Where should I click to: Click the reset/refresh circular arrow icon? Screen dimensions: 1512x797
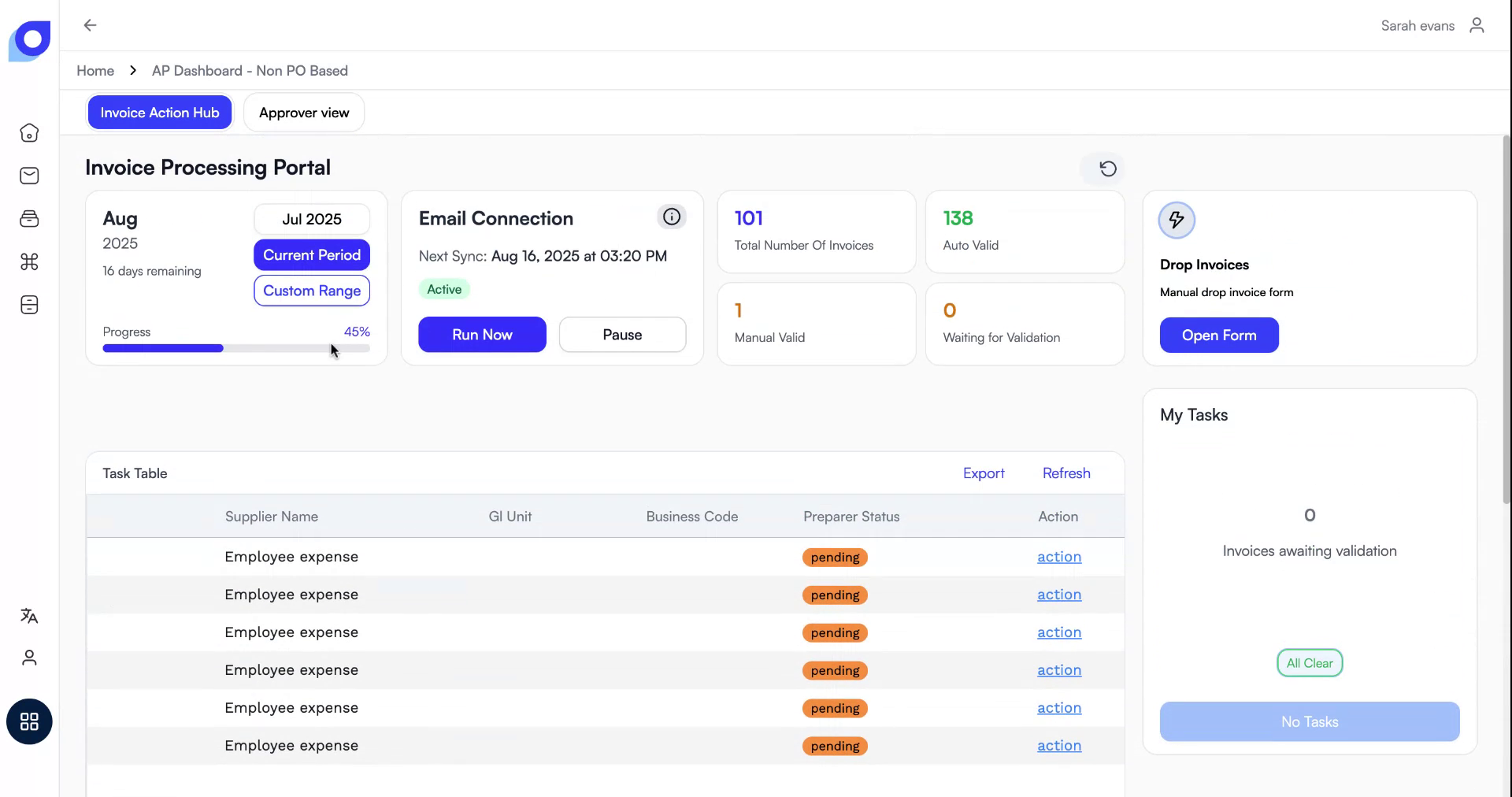1108,169
